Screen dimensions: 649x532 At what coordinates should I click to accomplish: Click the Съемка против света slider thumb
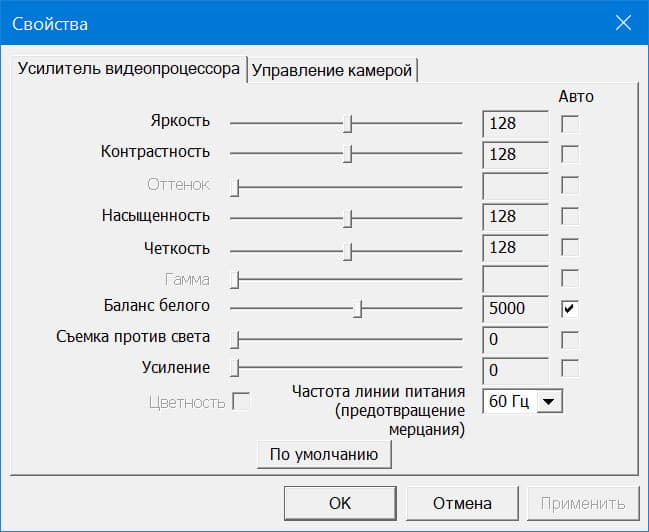point(235,339)
